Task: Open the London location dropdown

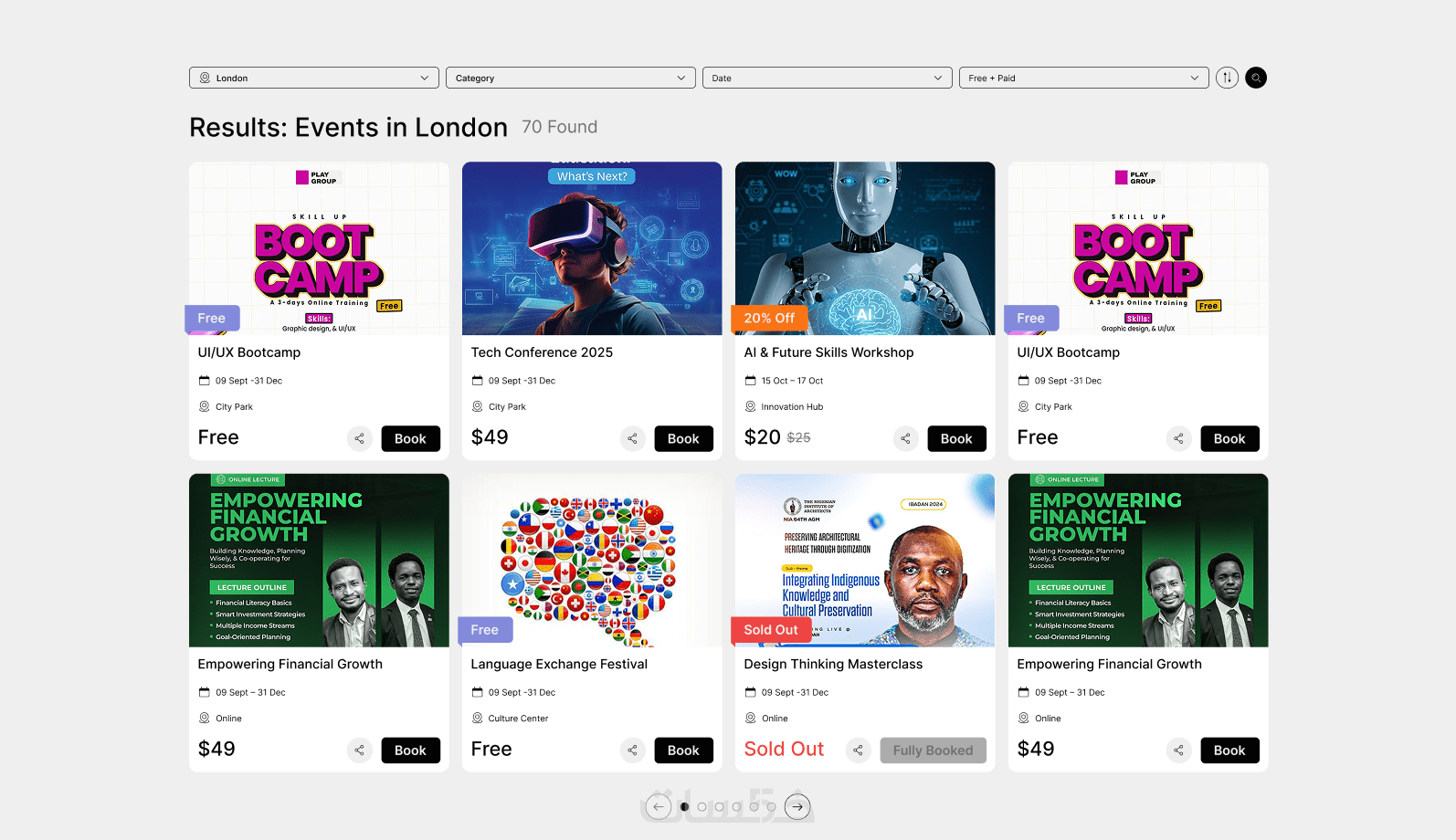Action: 314,78
